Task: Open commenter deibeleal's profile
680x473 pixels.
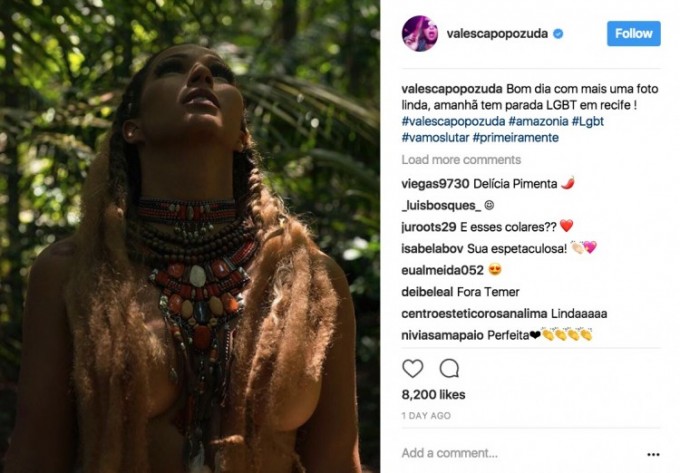Action: (x=429, y=292)
